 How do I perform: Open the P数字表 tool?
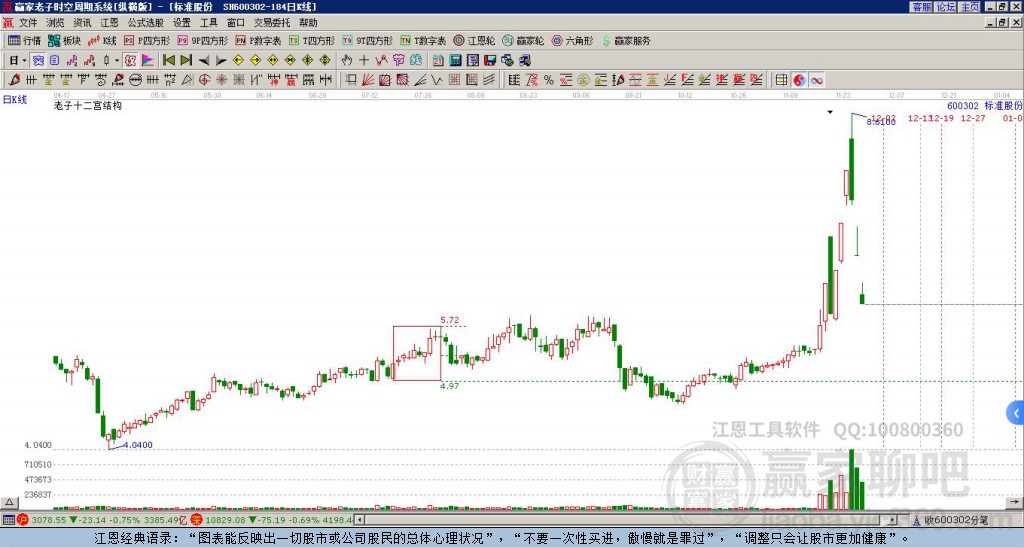(258, 40)
